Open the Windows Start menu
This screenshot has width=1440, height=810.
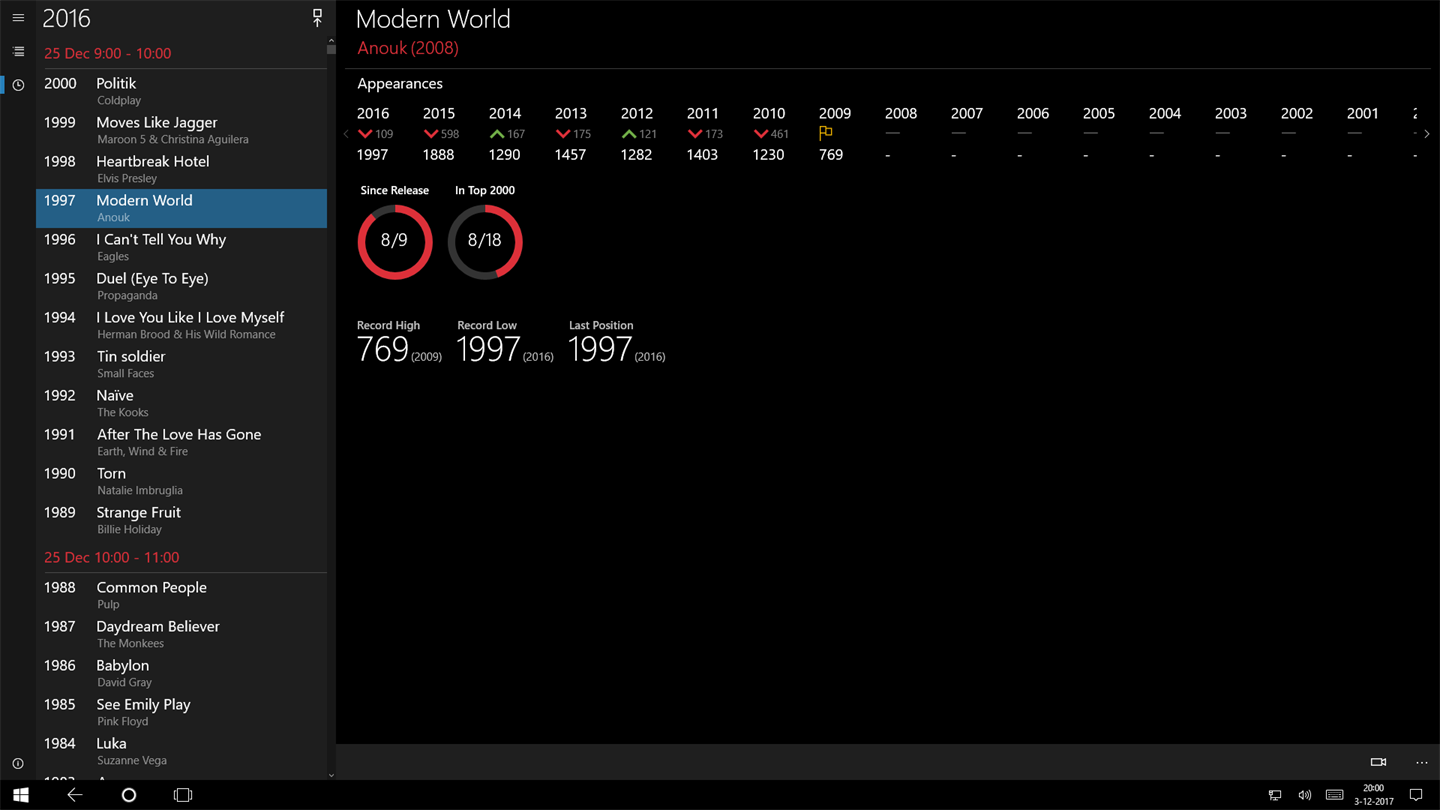20,795
